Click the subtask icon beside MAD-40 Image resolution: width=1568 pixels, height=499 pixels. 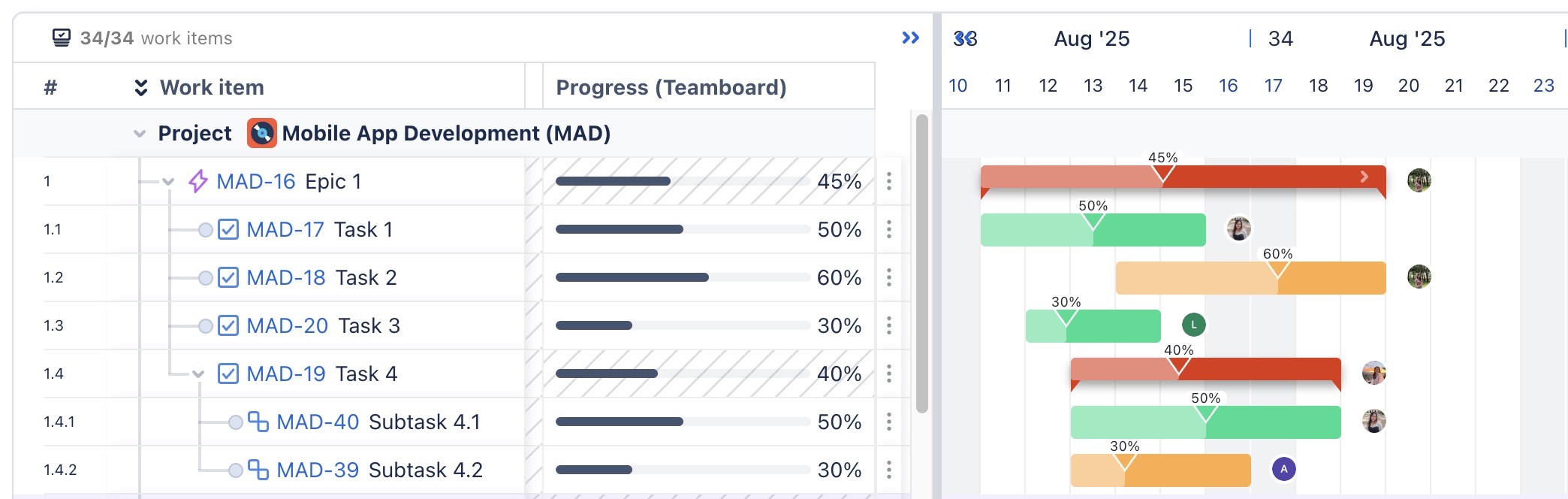pyautogui.click(x=258, y=422)
